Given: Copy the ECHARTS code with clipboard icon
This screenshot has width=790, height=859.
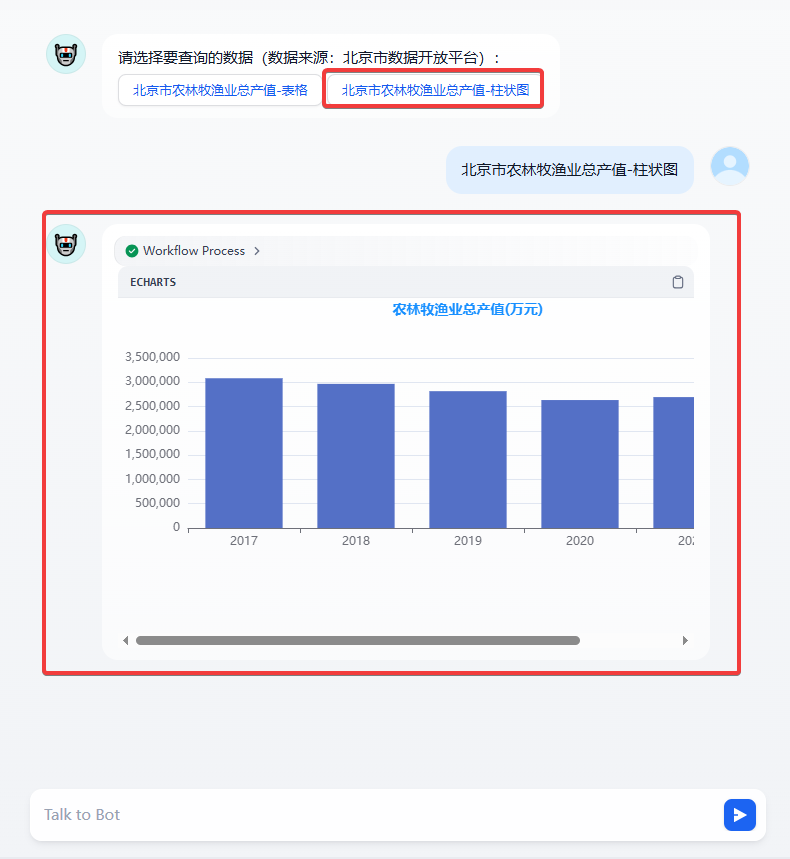Looking at the screenshot, I should coord(678,282).
